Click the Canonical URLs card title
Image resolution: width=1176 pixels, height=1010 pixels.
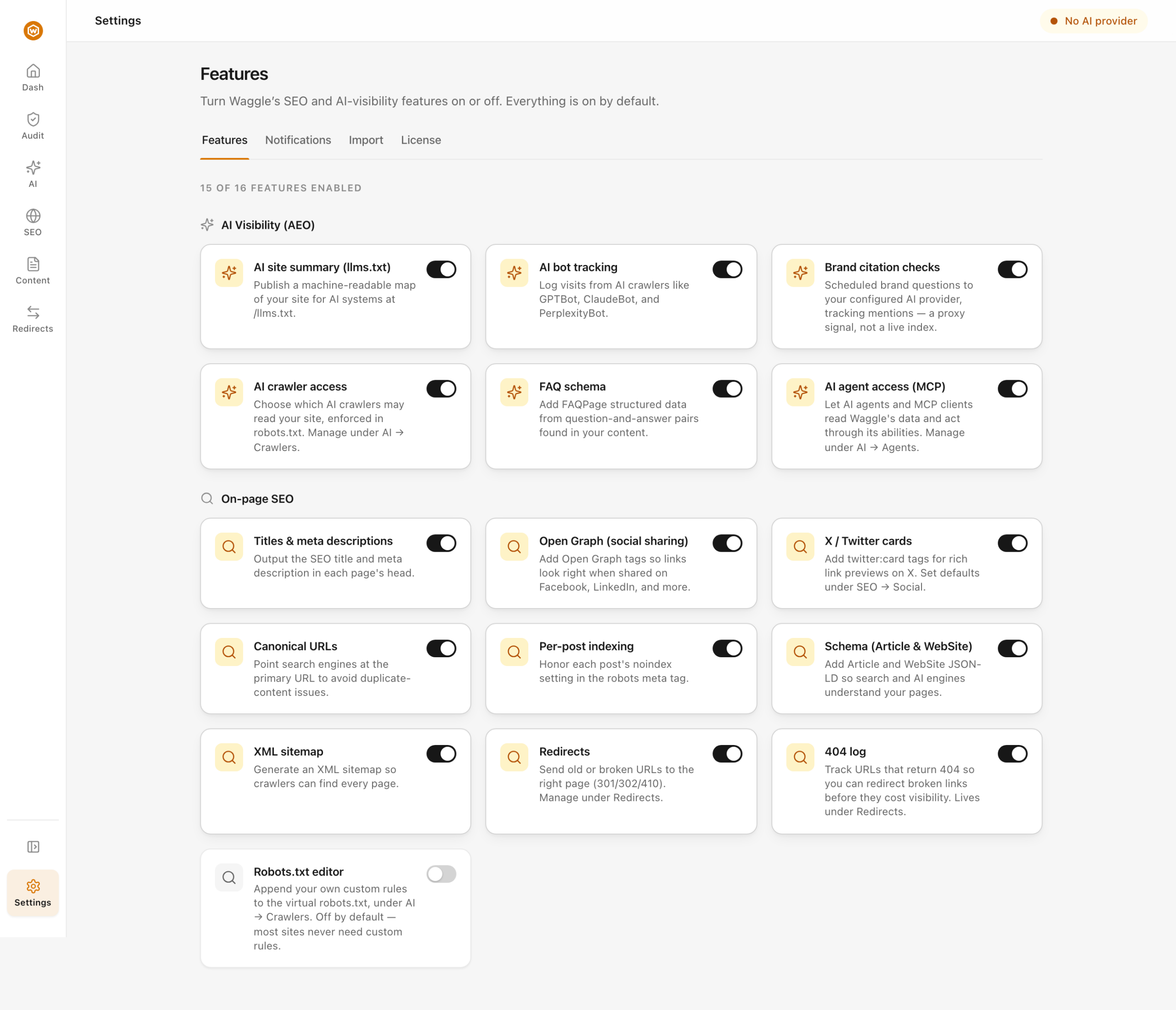(x=295, y=646)
